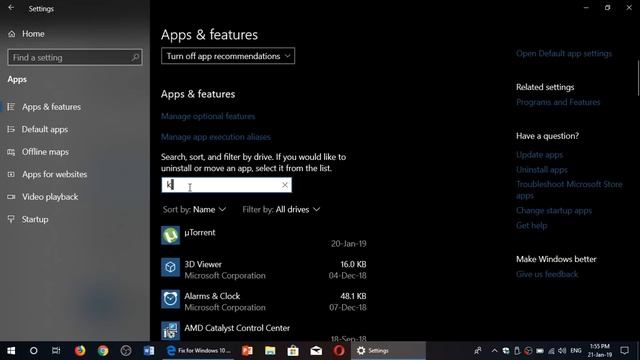Click Programs and Features link

558,102
